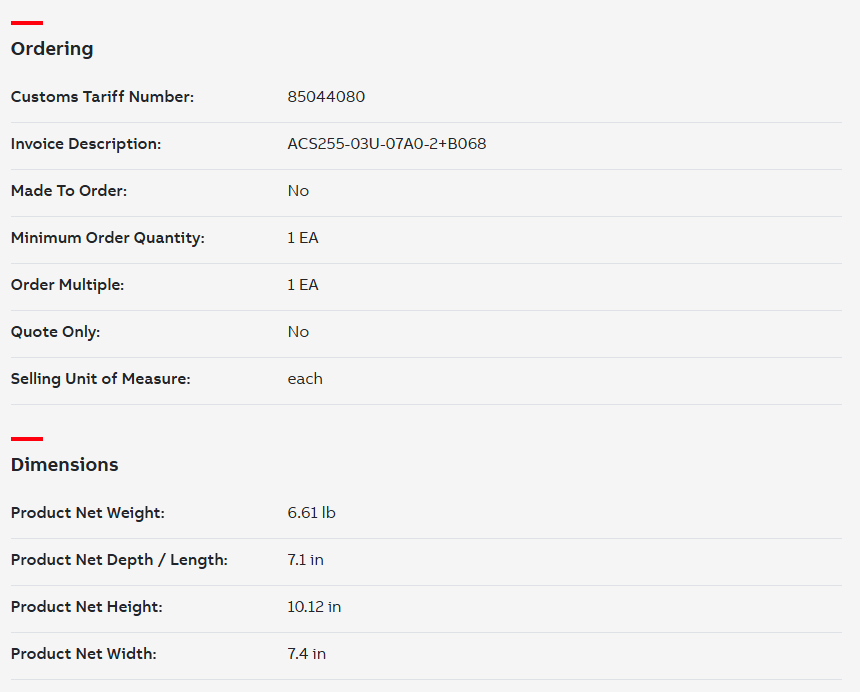Select the weight value 6.61 lb
Screen dimensions: 860x692
click(311, 513)
